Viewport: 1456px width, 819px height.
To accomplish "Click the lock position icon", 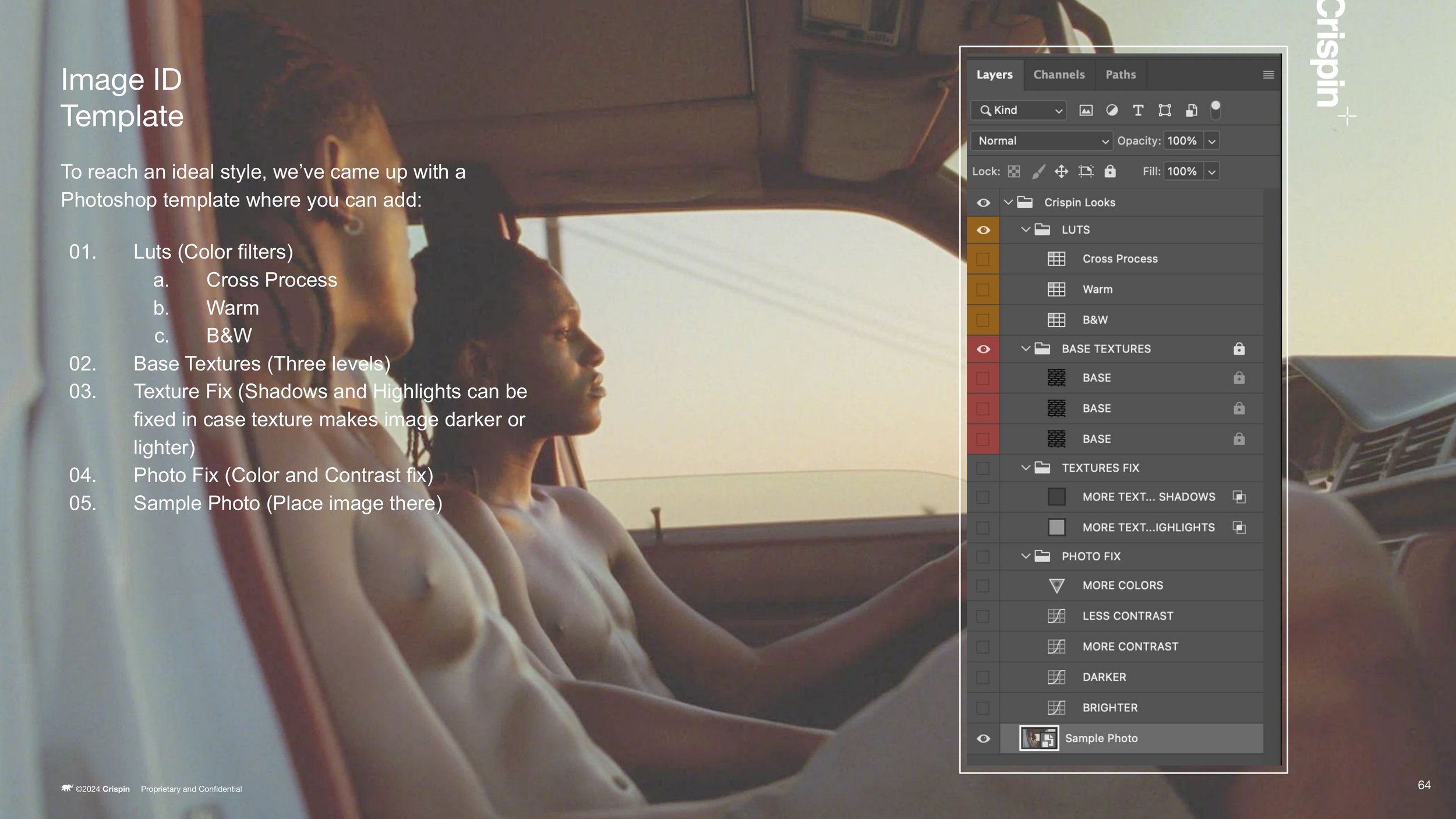I will [1062, 171].
